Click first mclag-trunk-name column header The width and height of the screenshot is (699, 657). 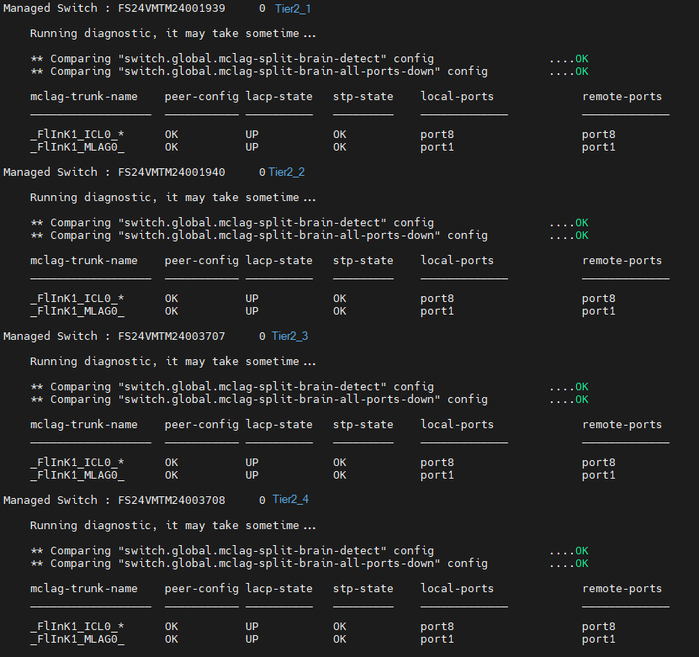(84, 97)
